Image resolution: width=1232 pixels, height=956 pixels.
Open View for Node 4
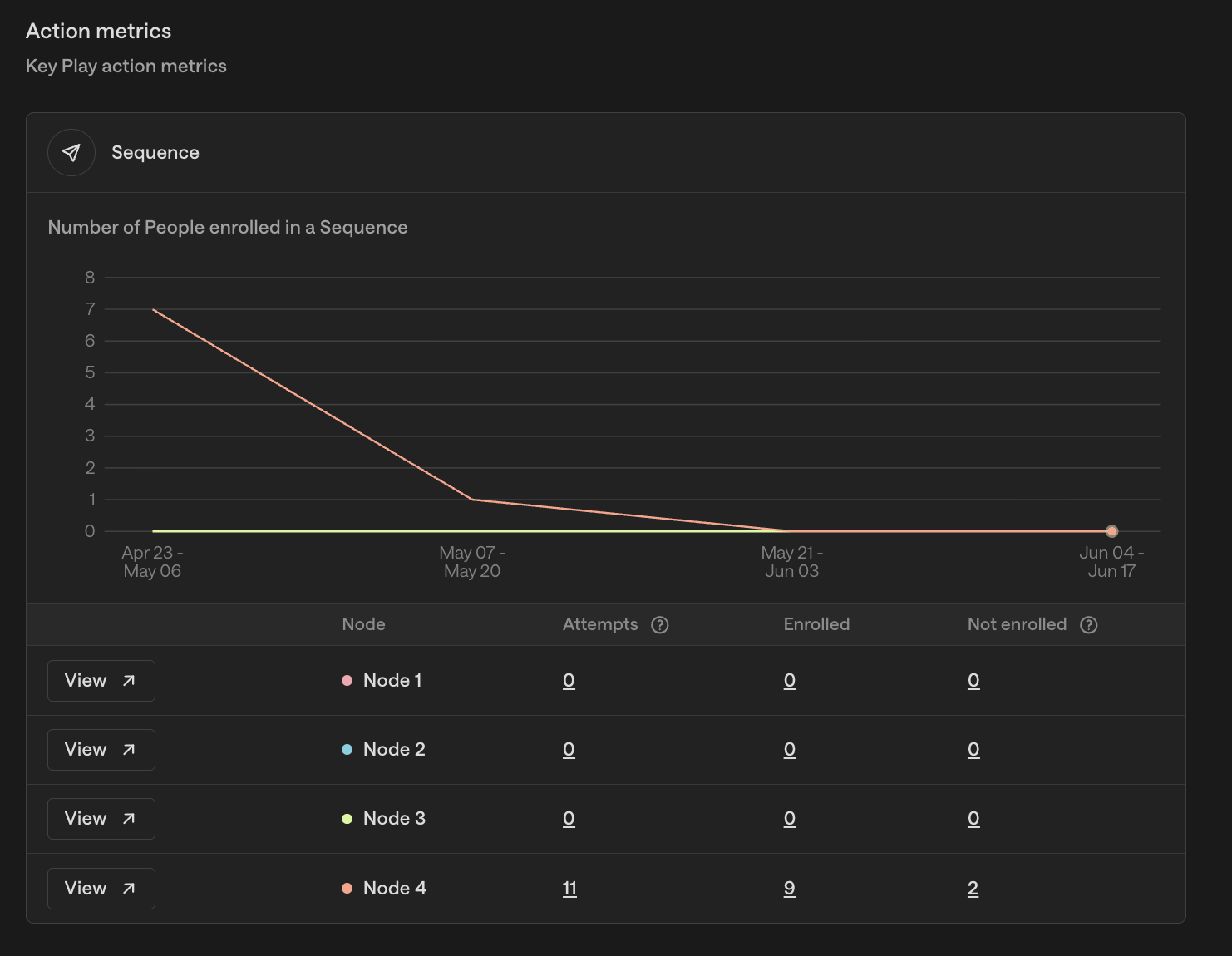coord(101,889)
